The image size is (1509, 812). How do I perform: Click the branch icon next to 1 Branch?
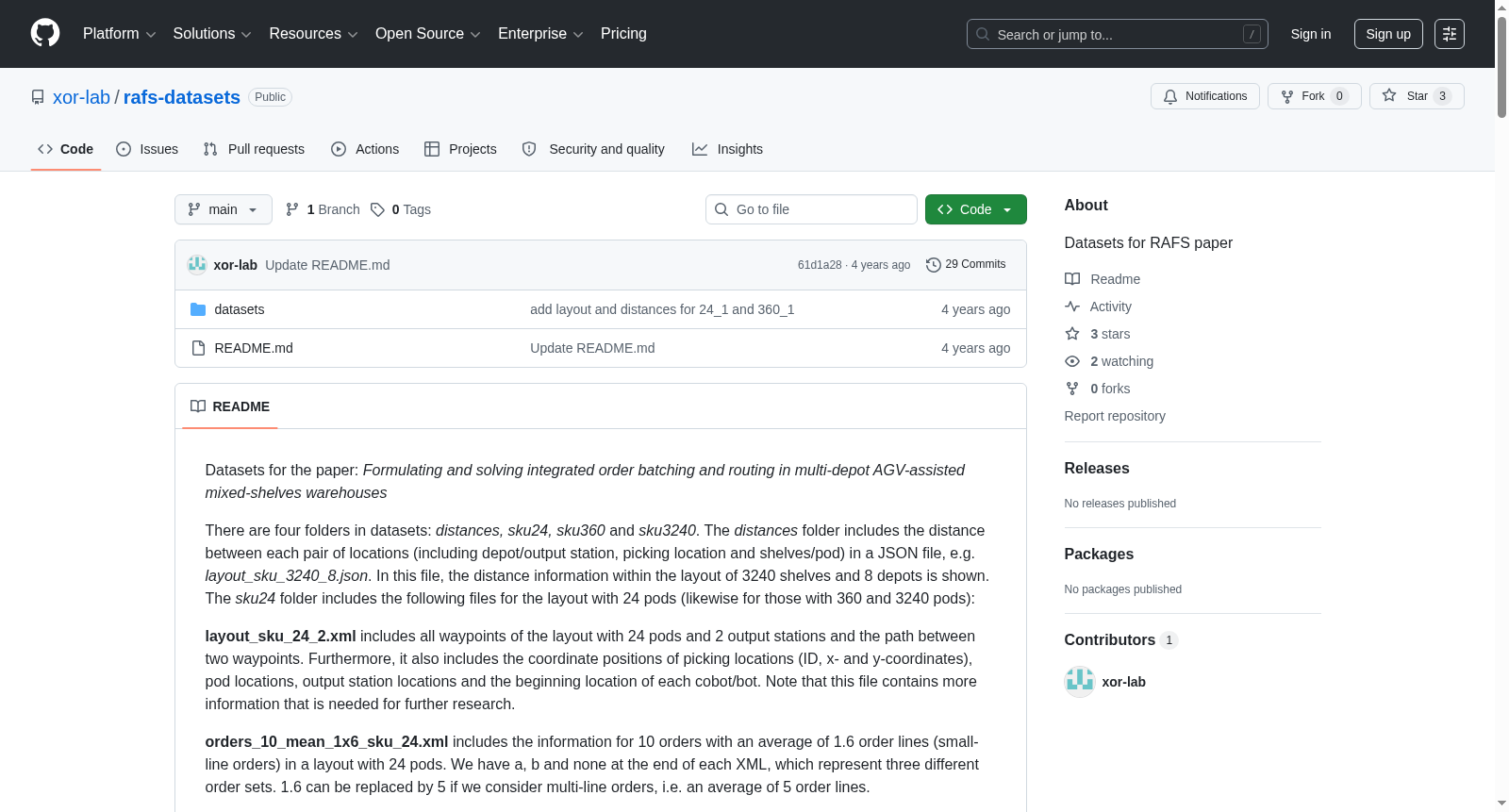292,209
